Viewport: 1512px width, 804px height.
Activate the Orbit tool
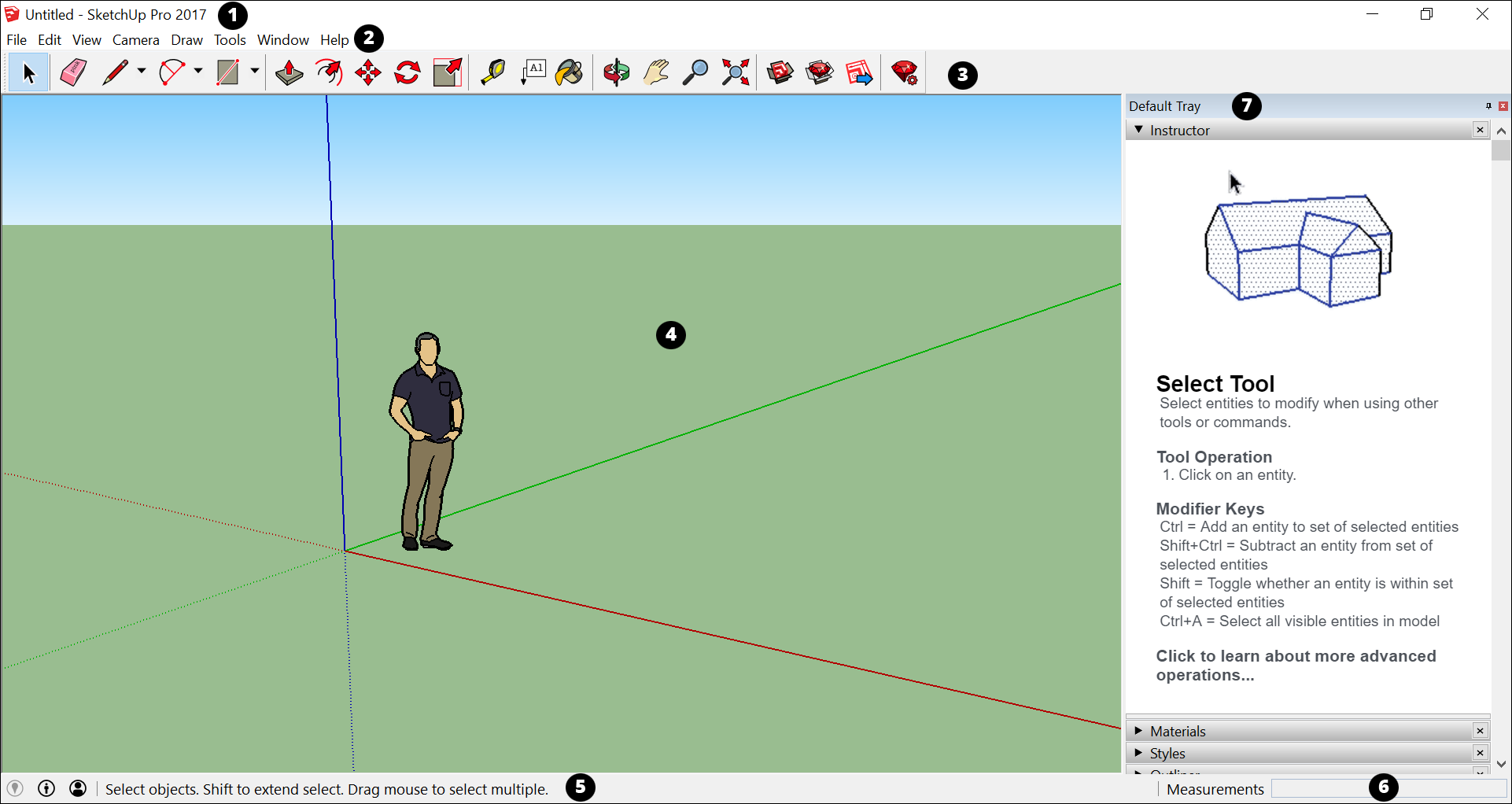point(617,73)
